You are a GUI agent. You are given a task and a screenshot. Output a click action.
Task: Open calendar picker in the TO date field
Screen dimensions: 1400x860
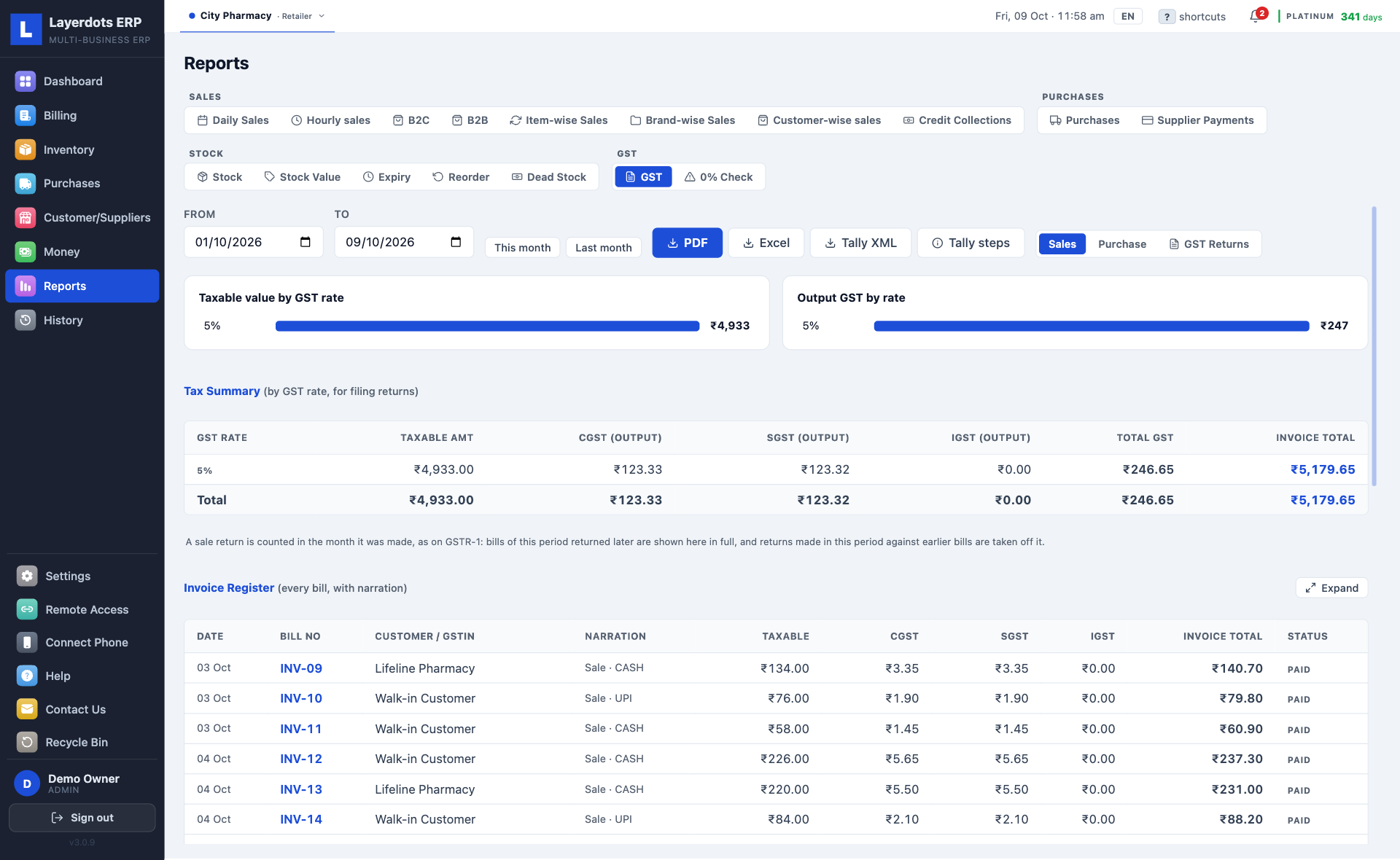[456, 242]
